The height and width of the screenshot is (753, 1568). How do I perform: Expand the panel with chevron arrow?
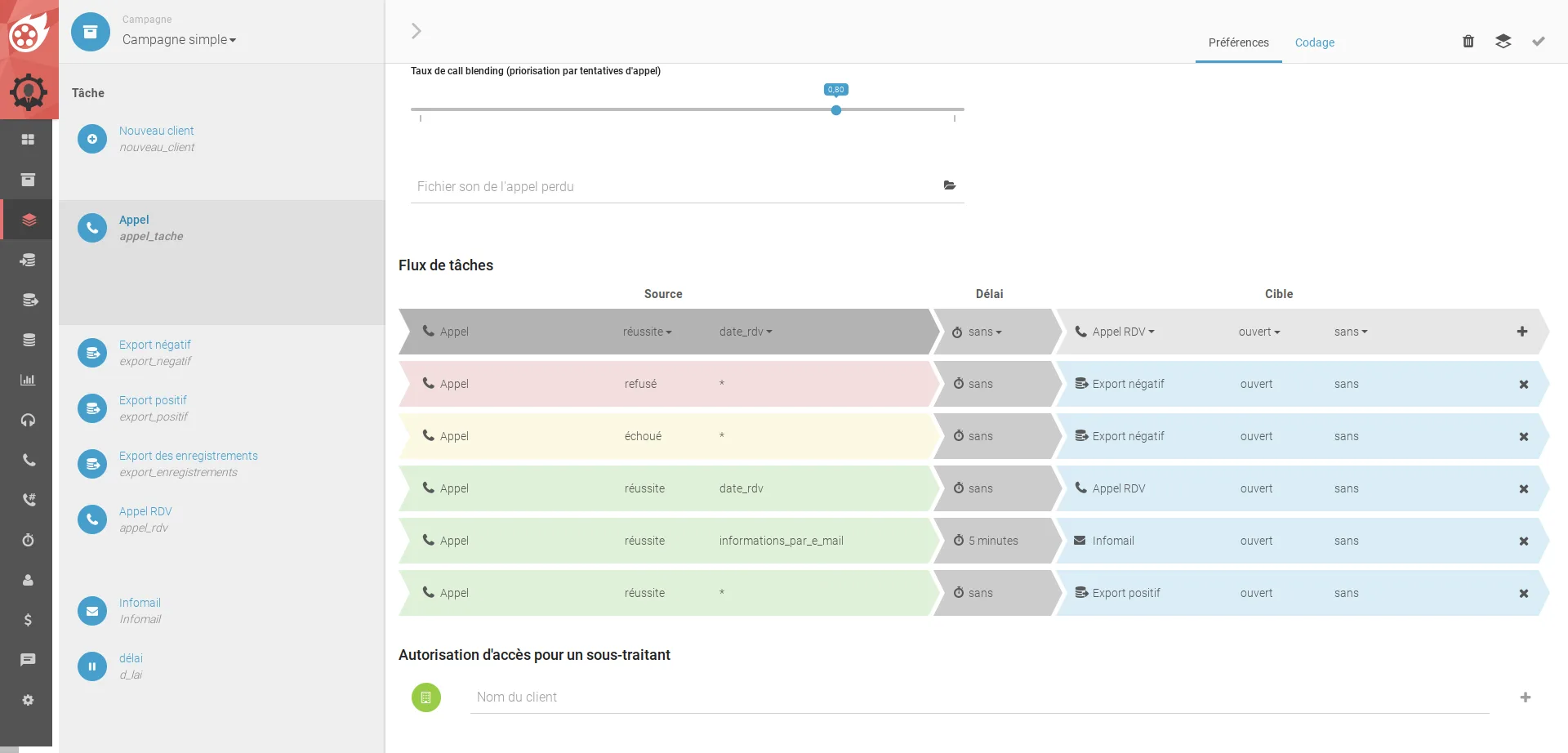(416, 31)
